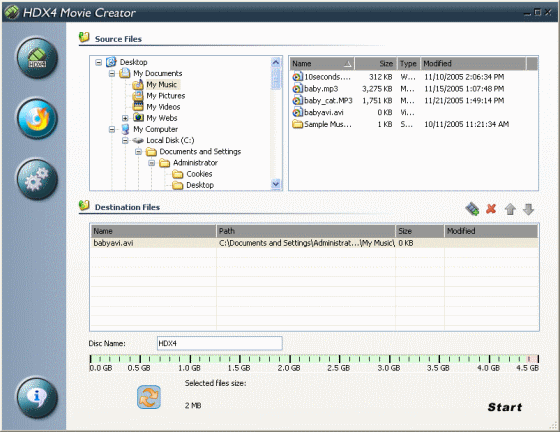Collapse the My Computer tree node

click(x=112, y=130)
